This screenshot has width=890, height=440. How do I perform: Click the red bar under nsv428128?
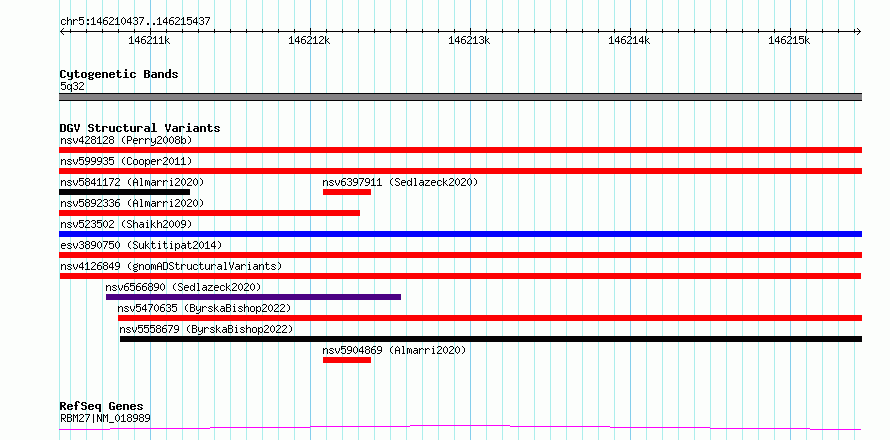pos(461,150)
